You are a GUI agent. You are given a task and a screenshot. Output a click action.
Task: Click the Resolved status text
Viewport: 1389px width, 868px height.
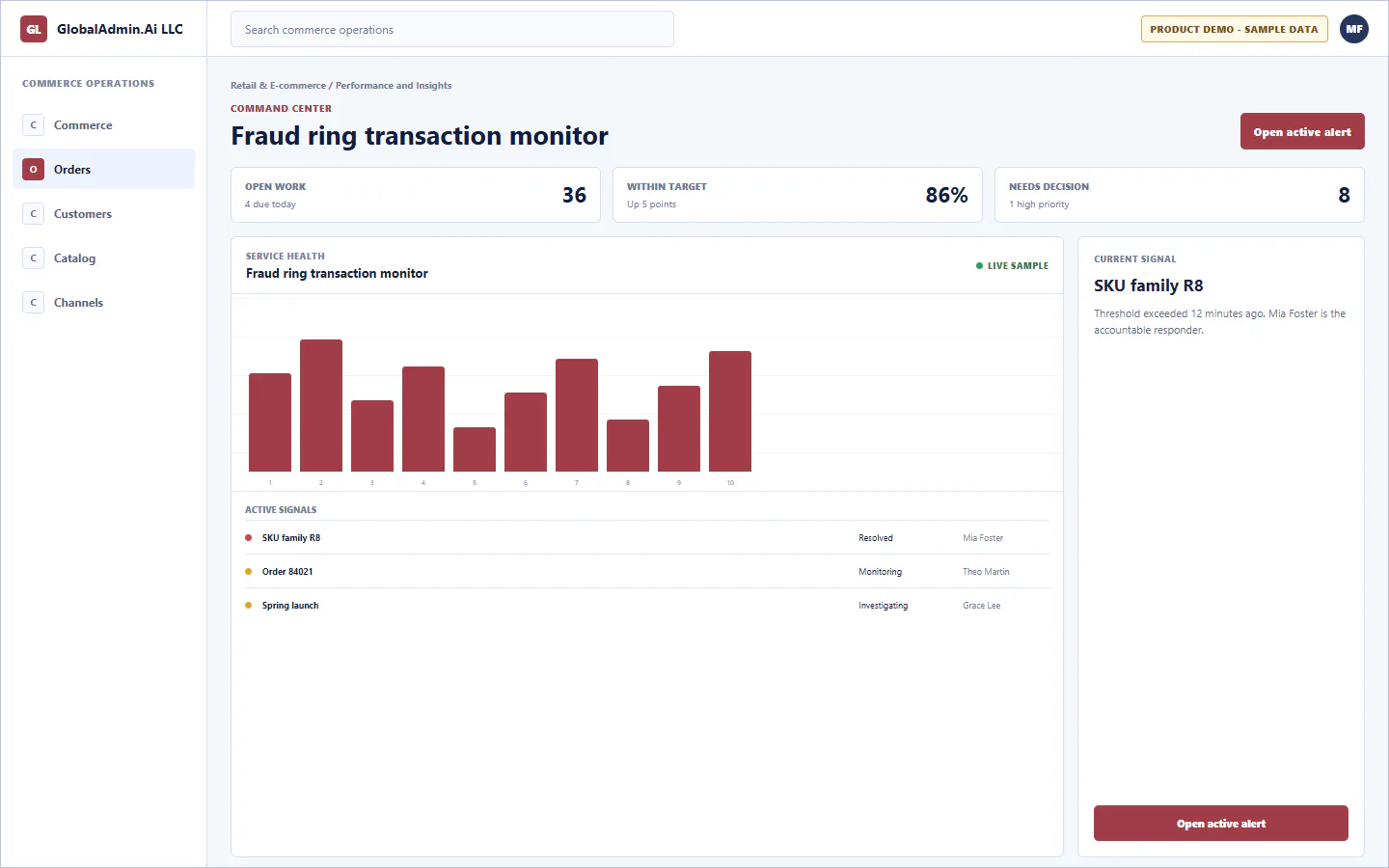[x=876, y=538]
